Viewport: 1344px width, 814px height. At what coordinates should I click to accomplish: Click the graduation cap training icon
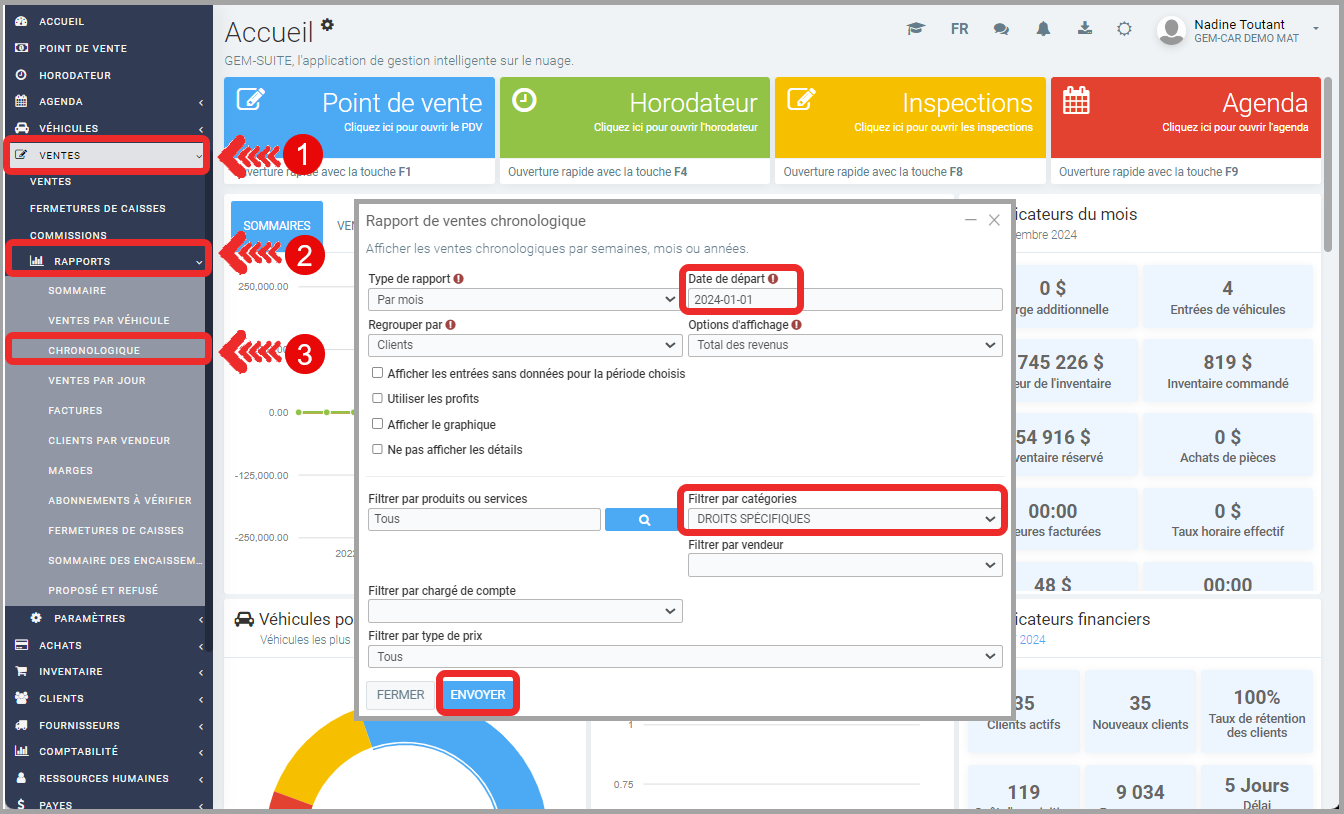pos(915,29)
